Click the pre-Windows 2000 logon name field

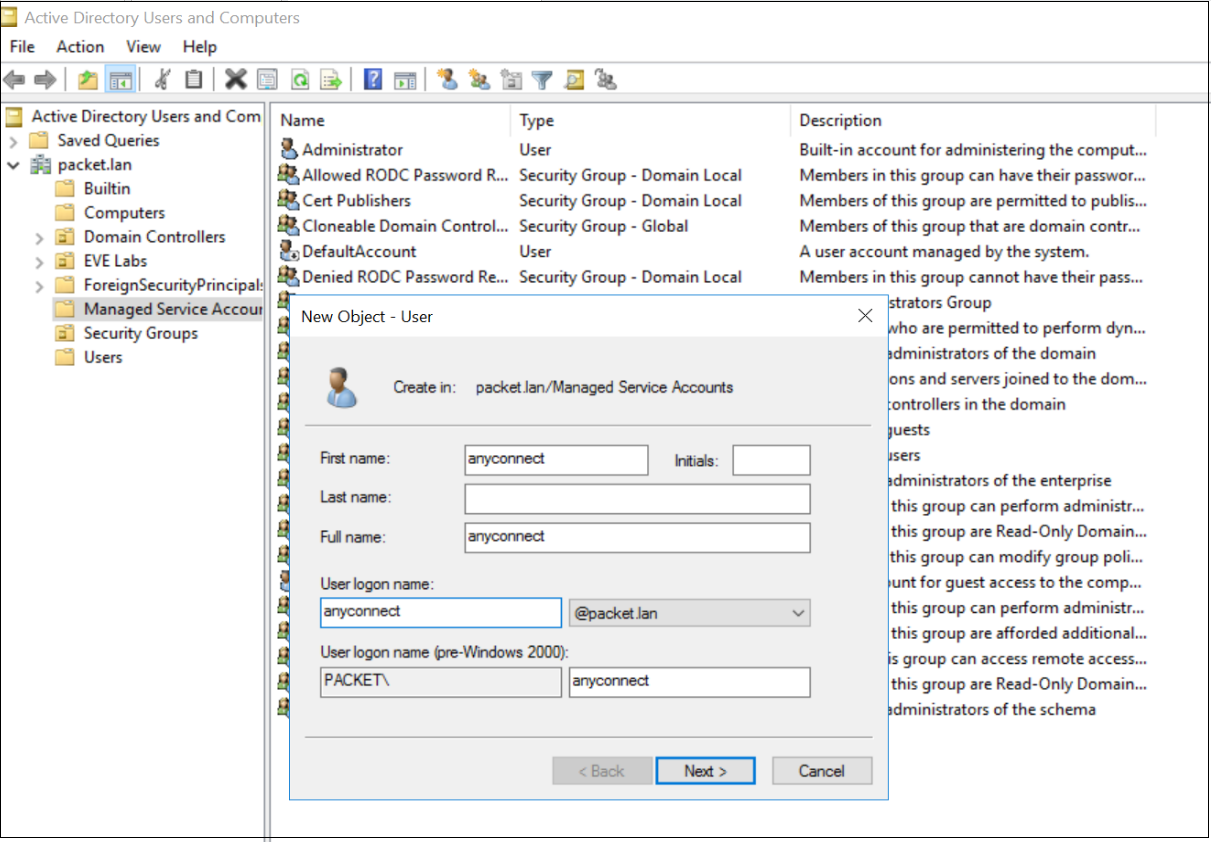[689, 682]
